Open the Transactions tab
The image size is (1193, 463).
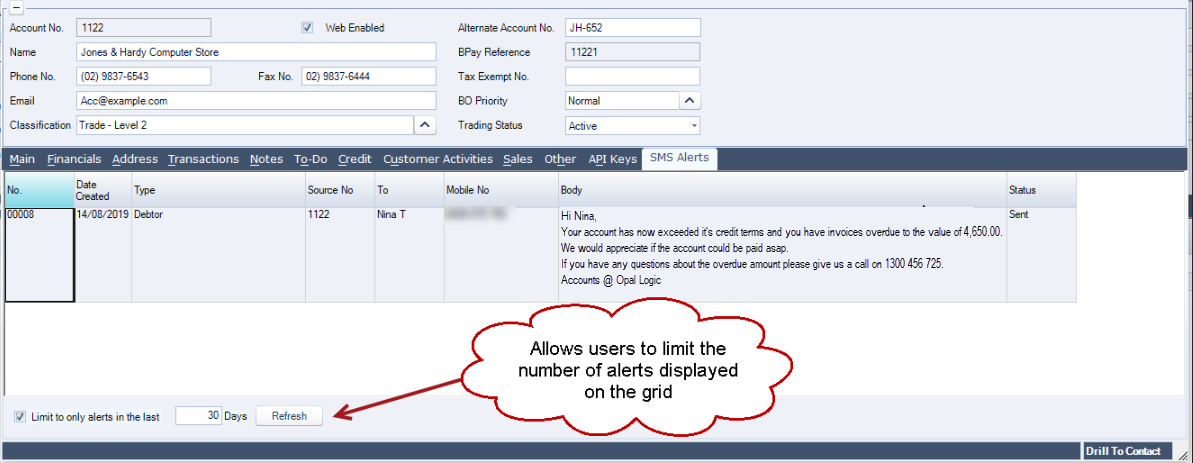pyautogui.click(x=203, y=159)
